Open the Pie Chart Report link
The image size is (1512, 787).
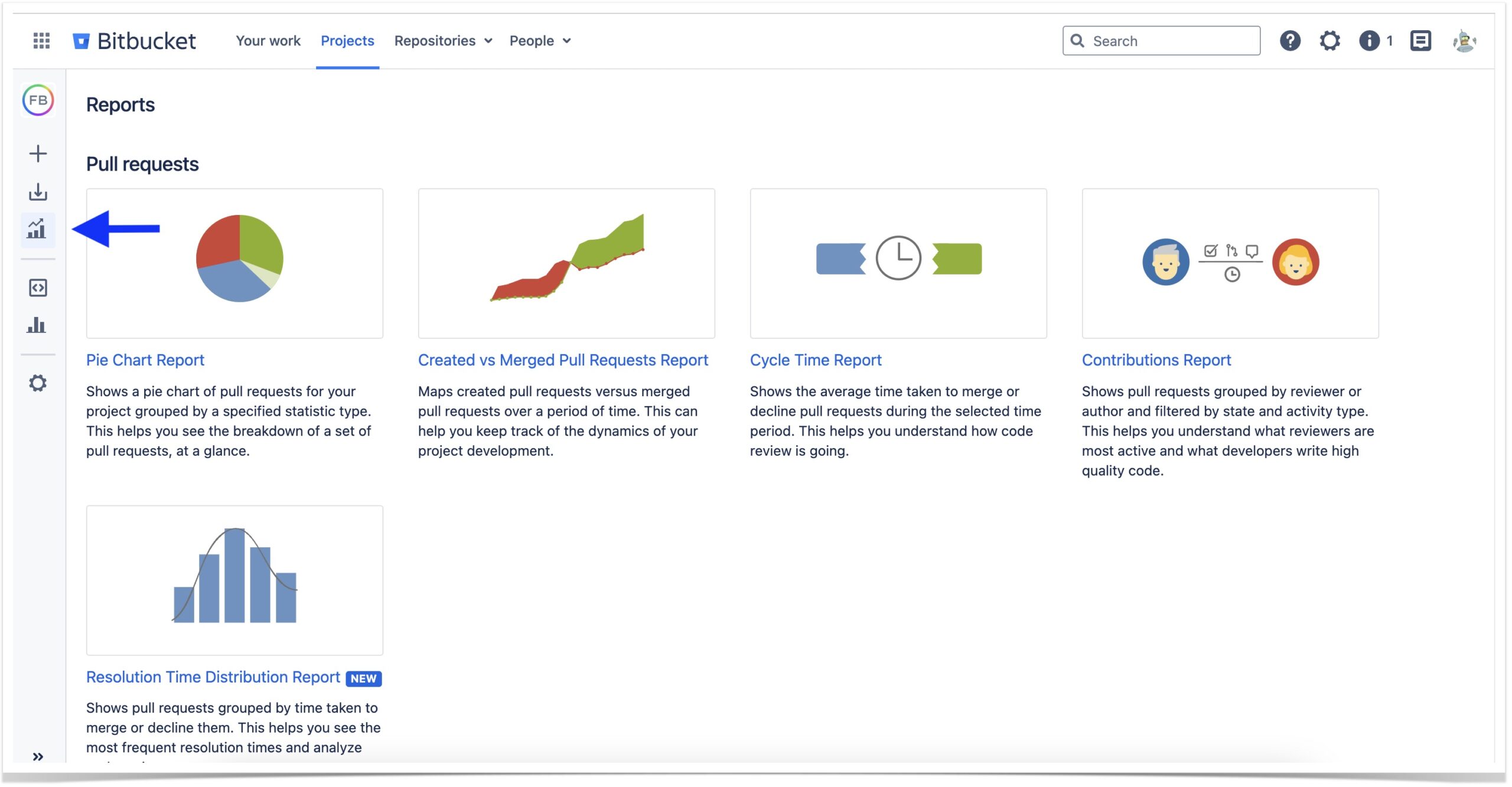(x=145, y=359)
